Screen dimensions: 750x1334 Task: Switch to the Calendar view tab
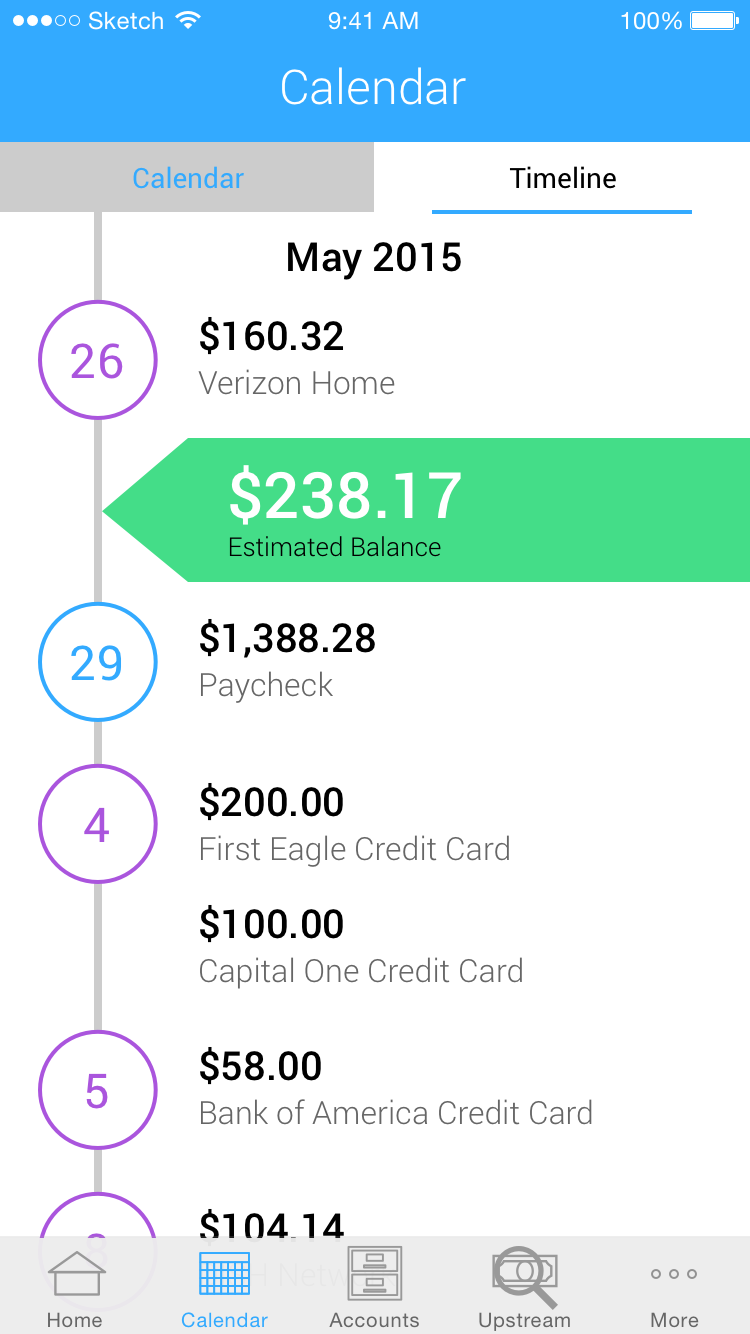click(188, 178)
